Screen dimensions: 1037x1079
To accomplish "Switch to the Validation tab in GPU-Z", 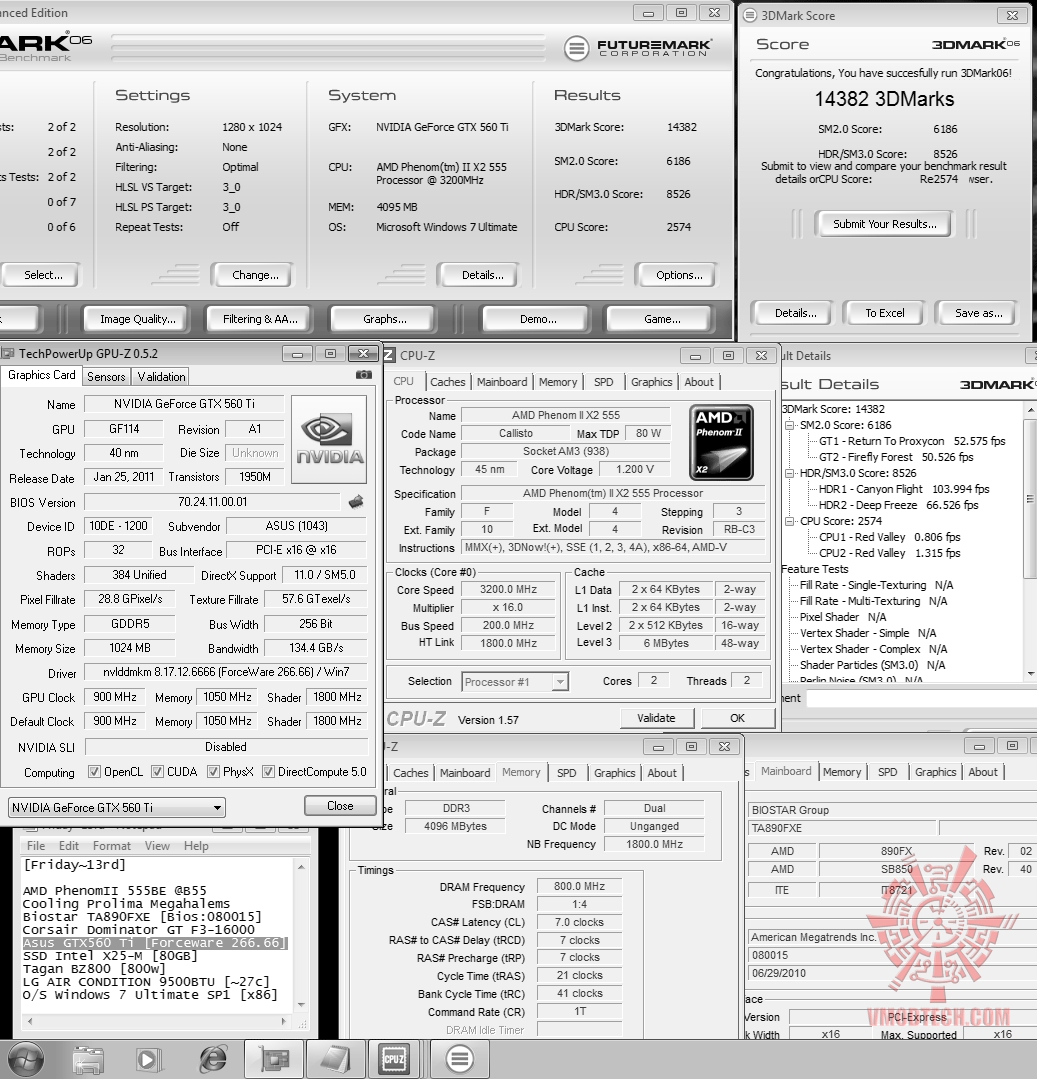I will point(161,376).
